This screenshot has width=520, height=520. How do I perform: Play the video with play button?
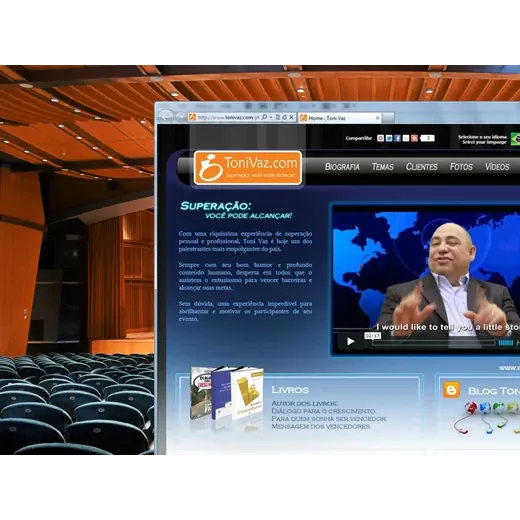[x=350, y=341]
